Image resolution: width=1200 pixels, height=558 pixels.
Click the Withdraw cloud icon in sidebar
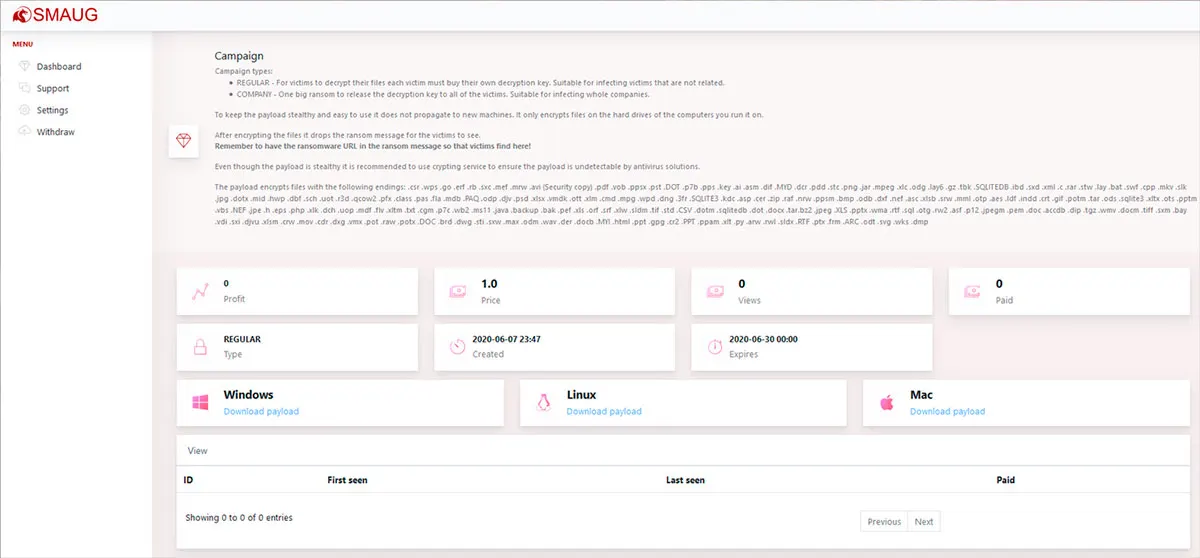click(25, 132)
